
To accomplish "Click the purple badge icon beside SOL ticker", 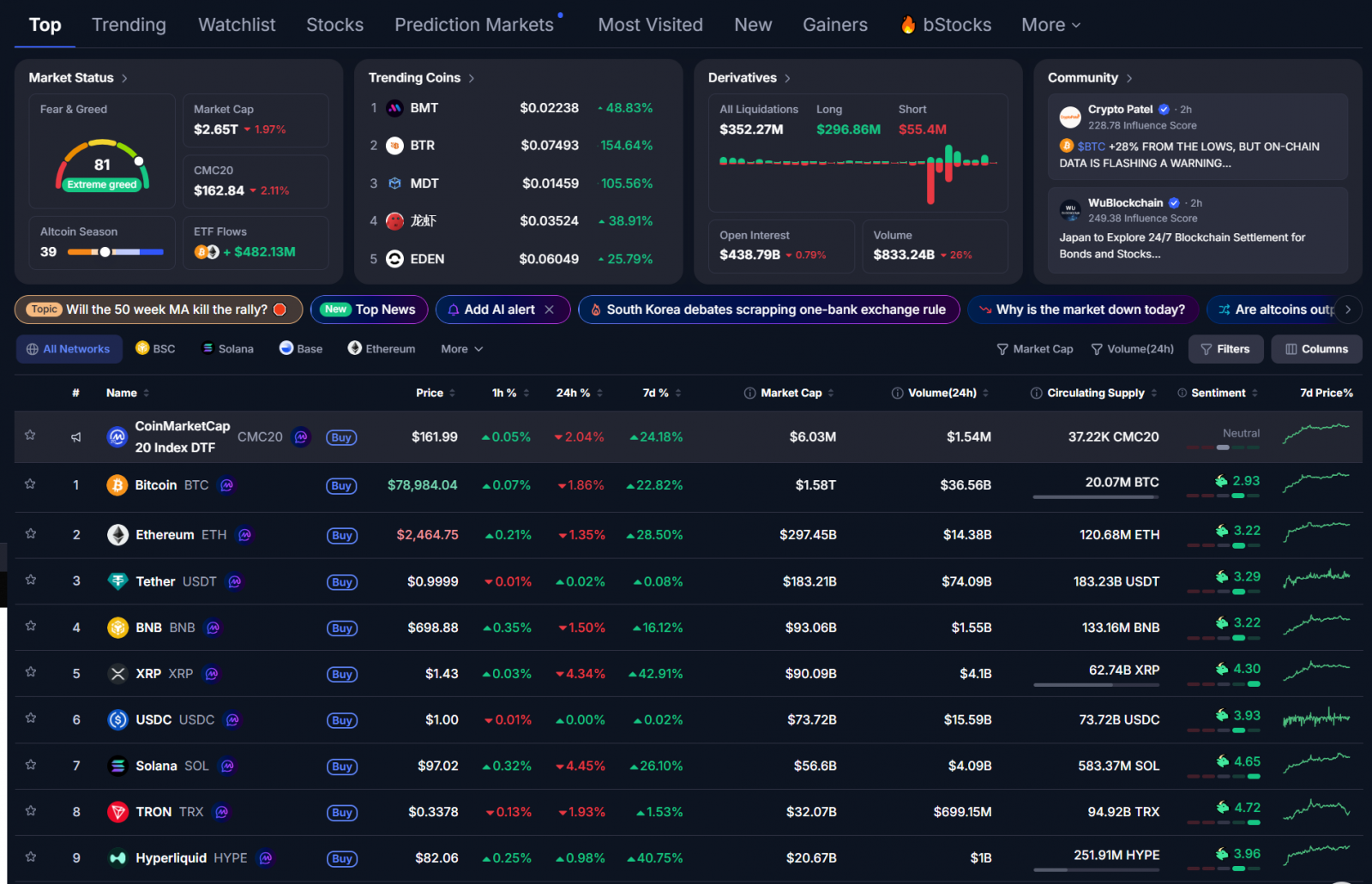I will click(x=227, y=767).
